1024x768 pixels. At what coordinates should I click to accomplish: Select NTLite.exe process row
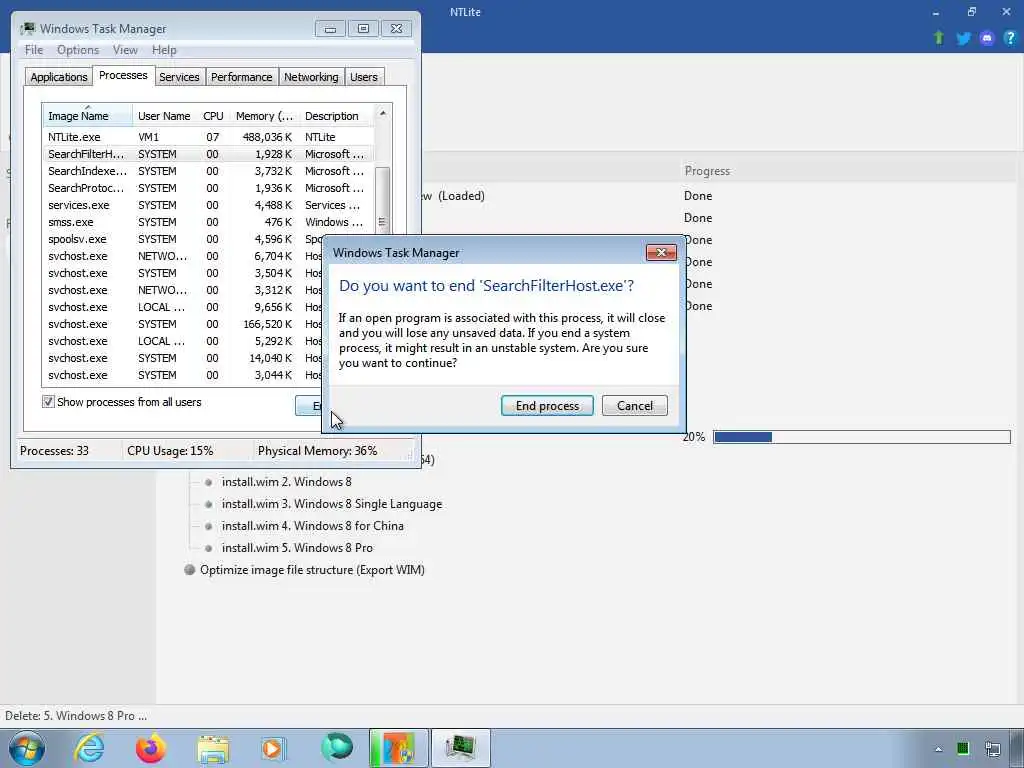pyautogui.click(x=208, y=137)
